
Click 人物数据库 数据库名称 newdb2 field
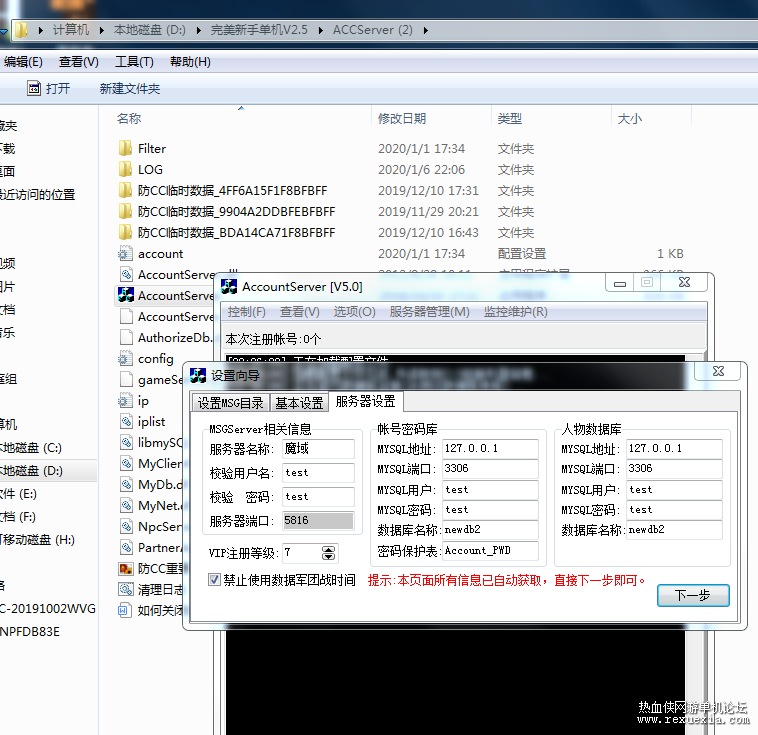click(x=674, y=529)
